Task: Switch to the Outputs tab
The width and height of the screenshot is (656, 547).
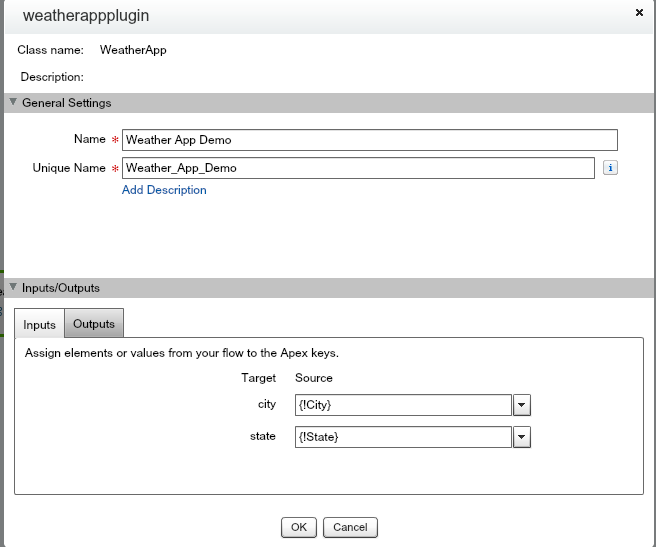Action: [94, 324]
